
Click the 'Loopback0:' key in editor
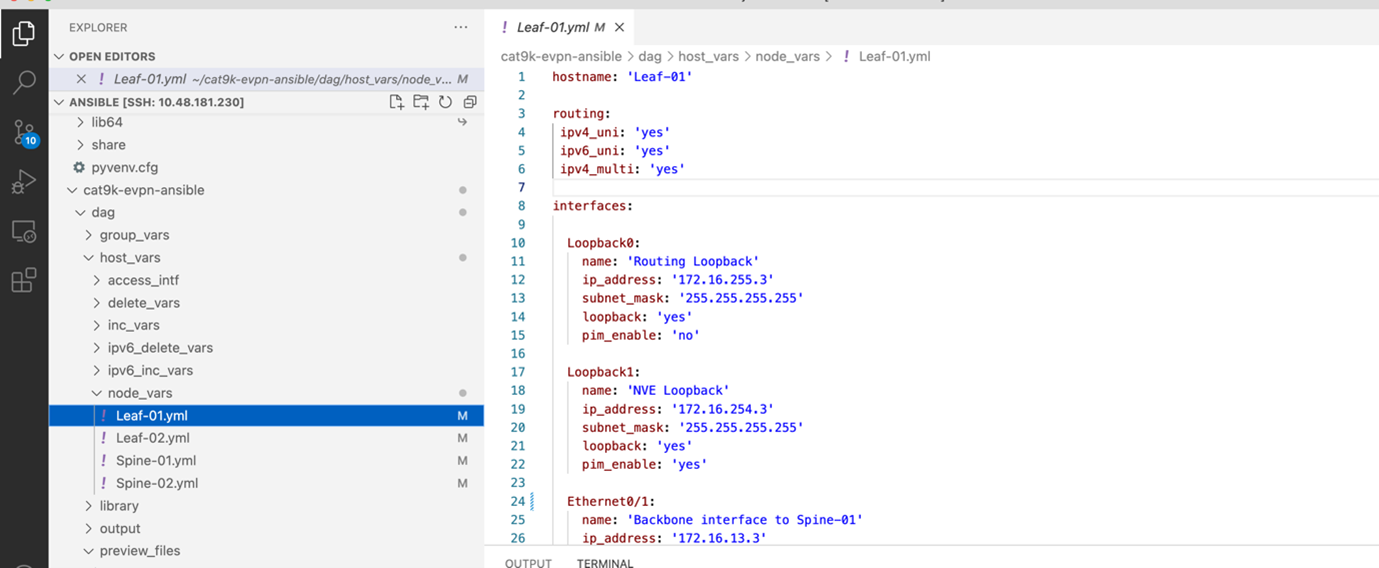click(x=603, y=243)
